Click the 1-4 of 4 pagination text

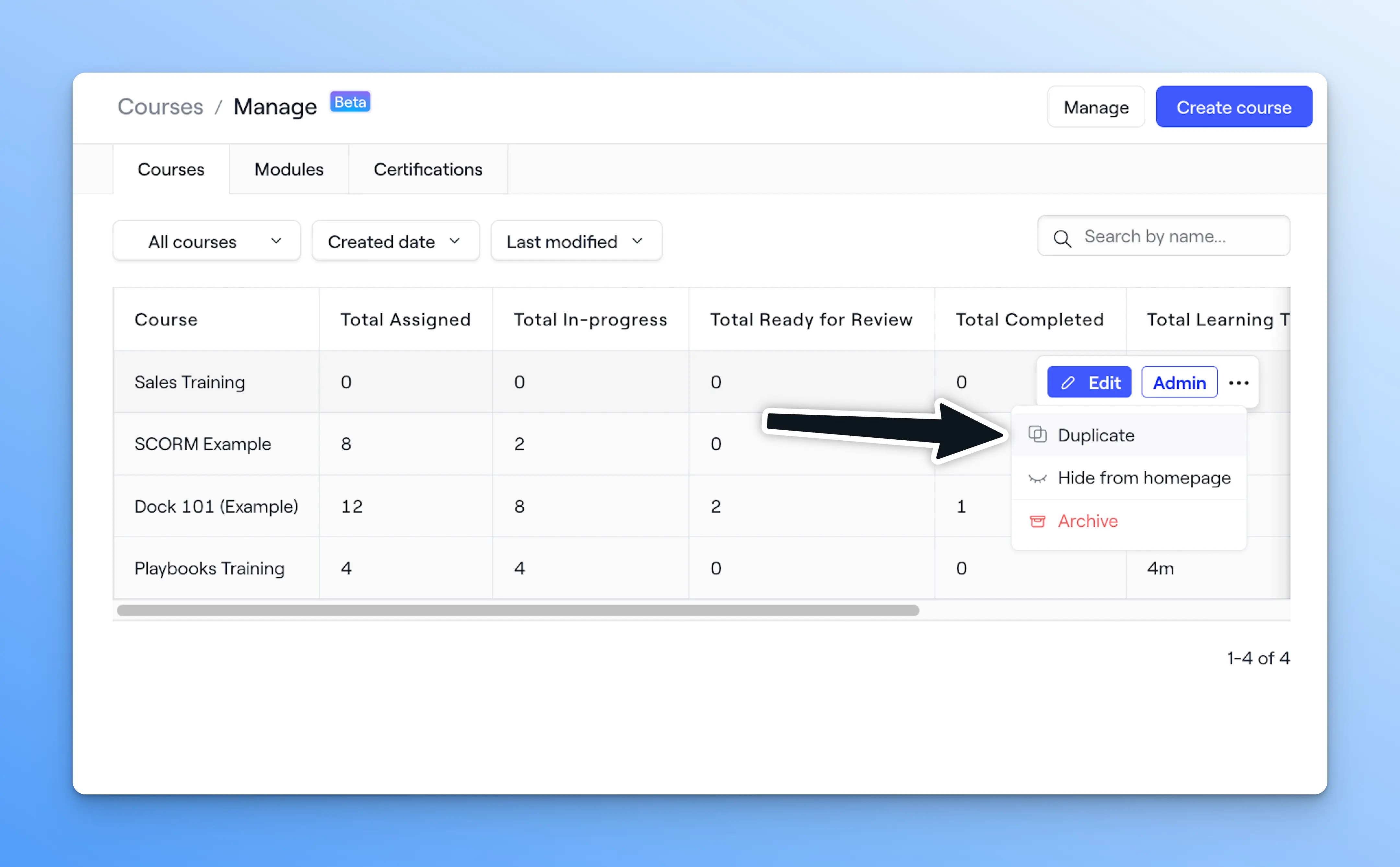pyautogui.click(x=1258, y=658)
